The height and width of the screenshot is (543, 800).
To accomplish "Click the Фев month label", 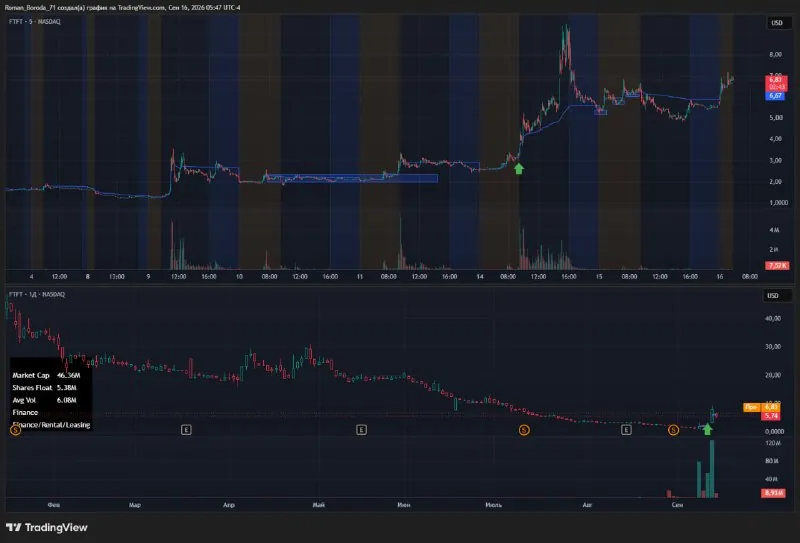I will click(x=54, y=505).
